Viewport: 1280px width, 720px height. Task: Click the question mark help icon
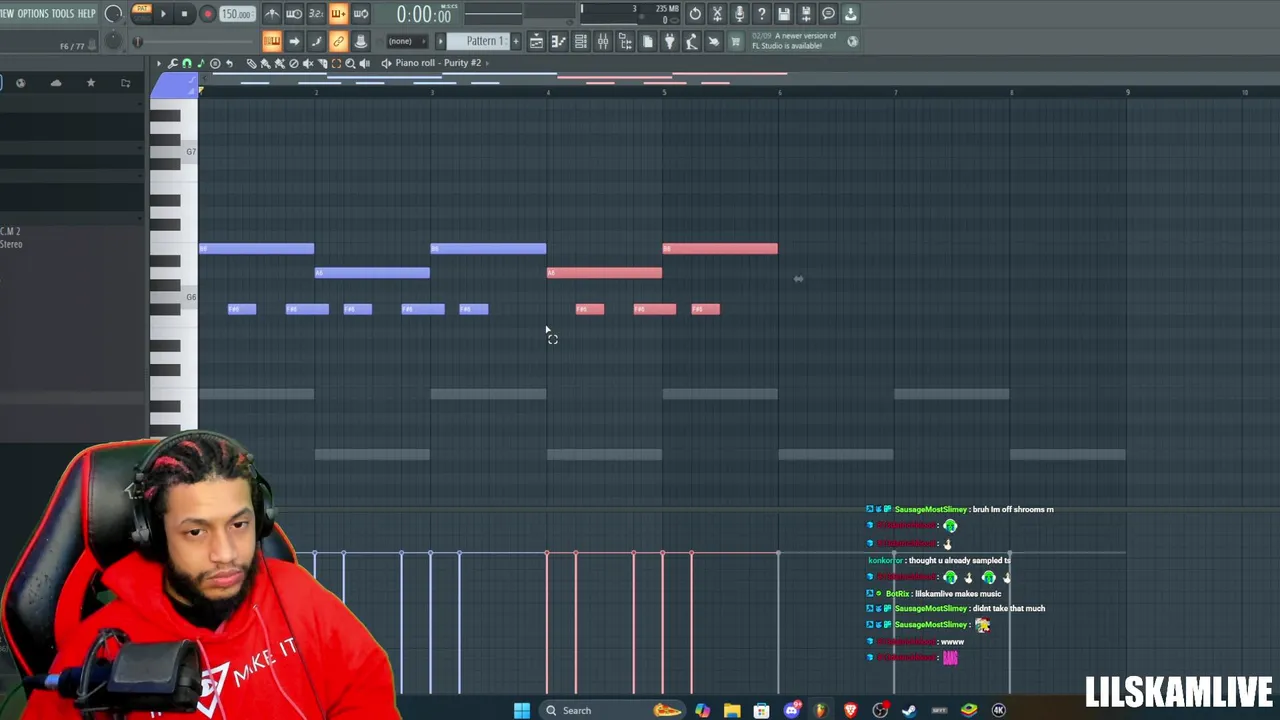pos(761,14)
